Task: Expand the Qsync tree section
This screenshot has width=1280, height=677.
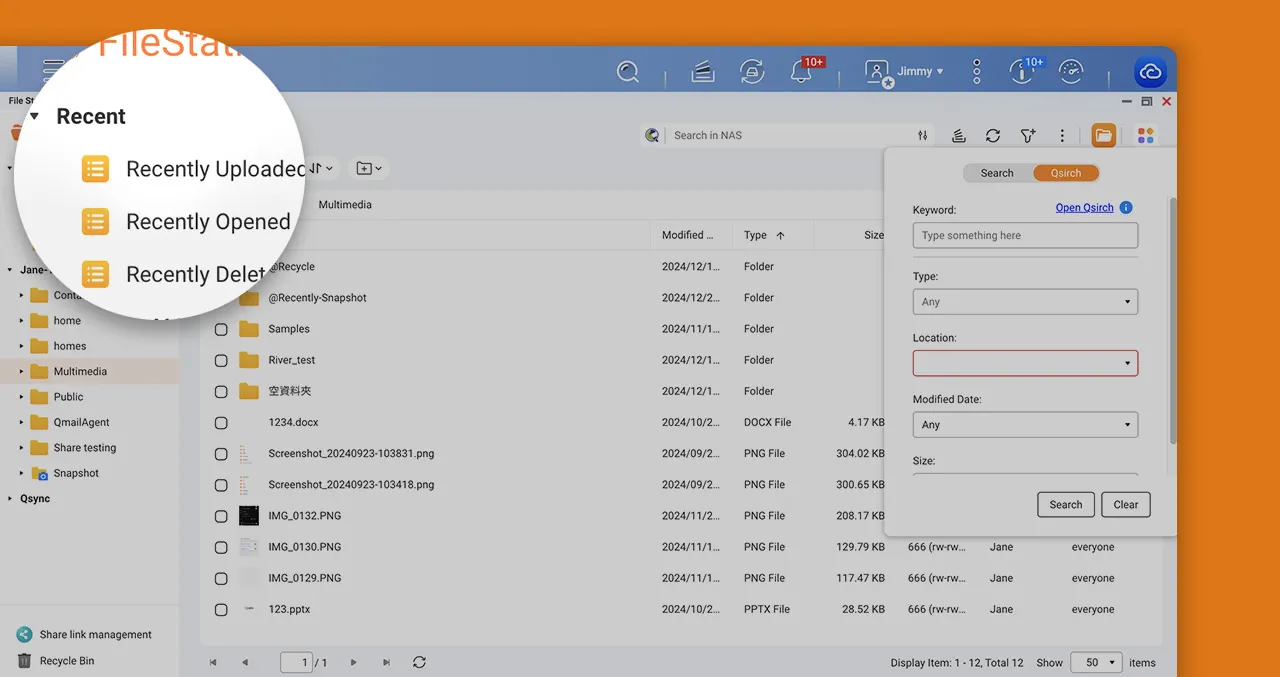Action: click(x=9, y=498)
